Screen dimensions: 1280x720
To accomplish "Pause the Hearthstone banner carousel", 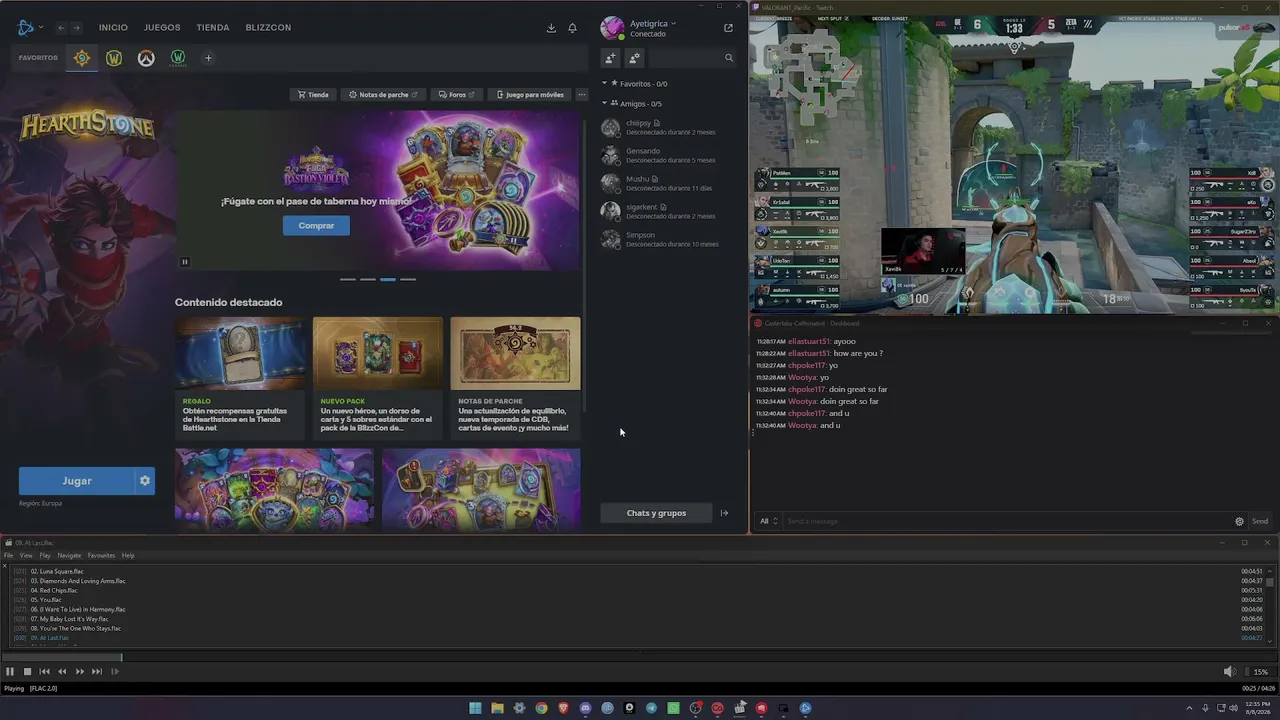I will [x=185, y=262].
